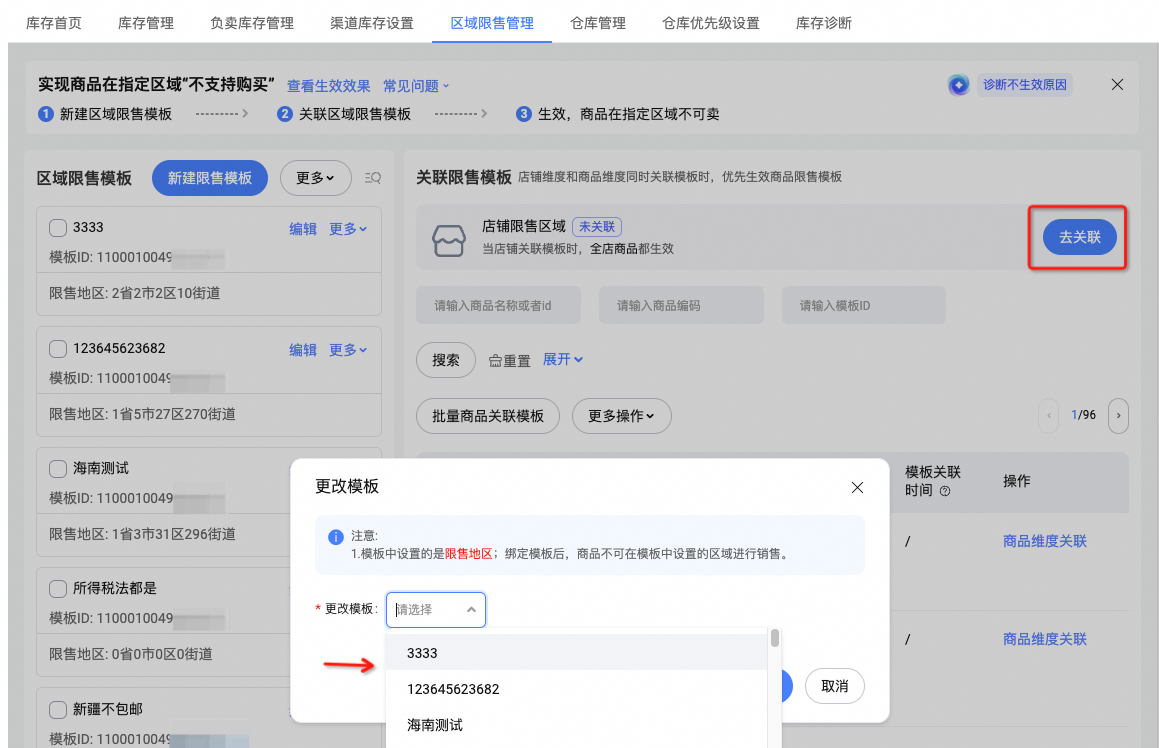
Task: Click the 搜索 button
Action: tap(446, 360)
